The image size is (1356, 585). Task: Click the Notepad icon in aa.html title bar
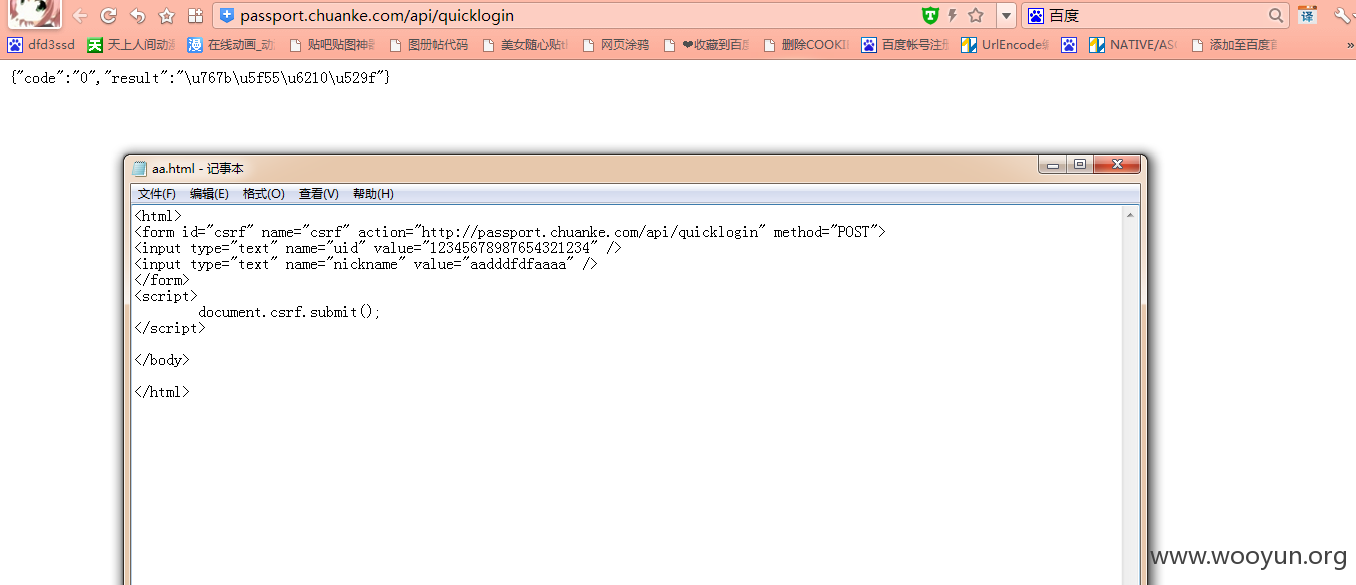(140, 169)
